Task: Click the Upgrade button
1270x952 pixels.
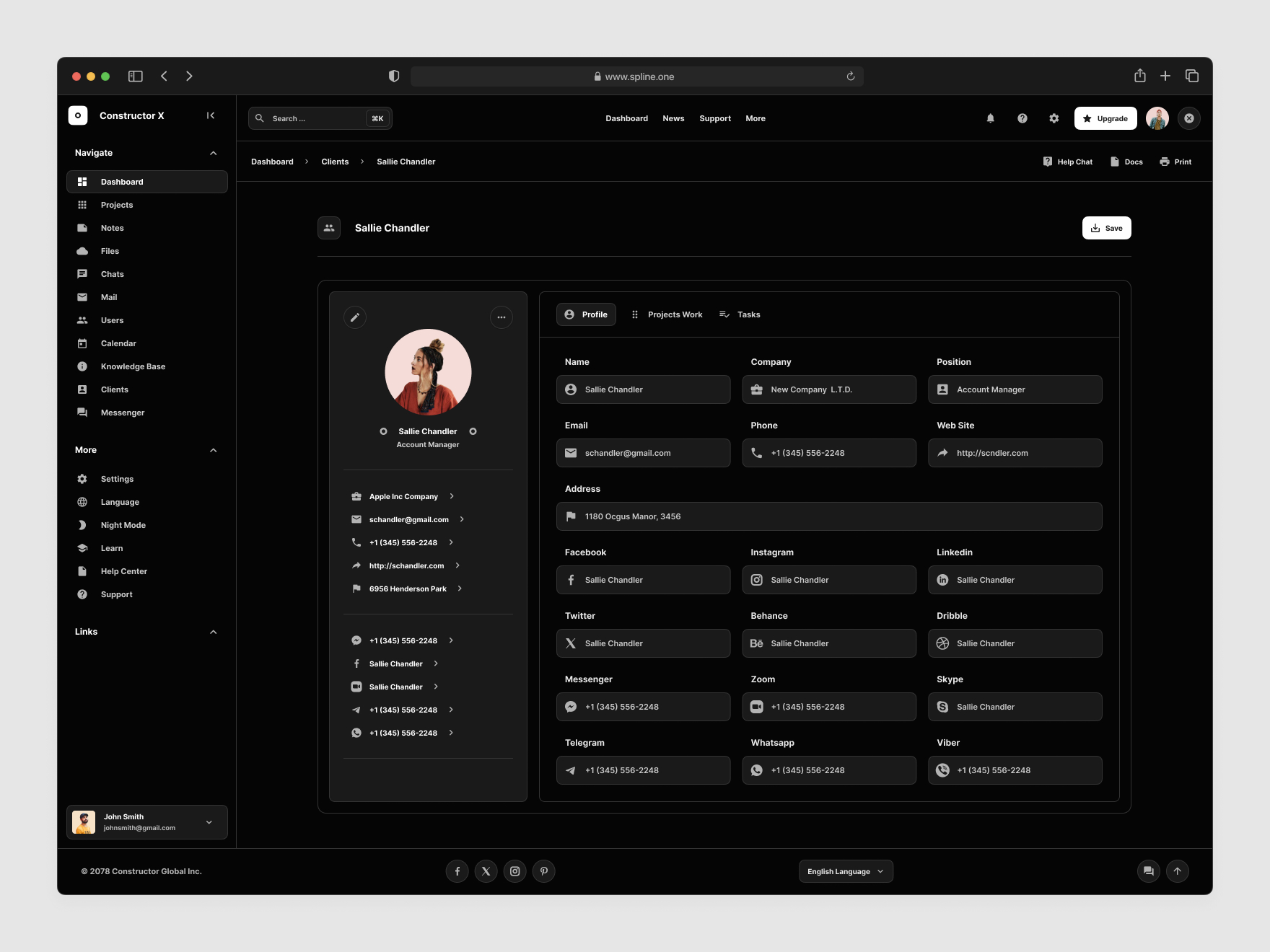Action: point(1105,118)
